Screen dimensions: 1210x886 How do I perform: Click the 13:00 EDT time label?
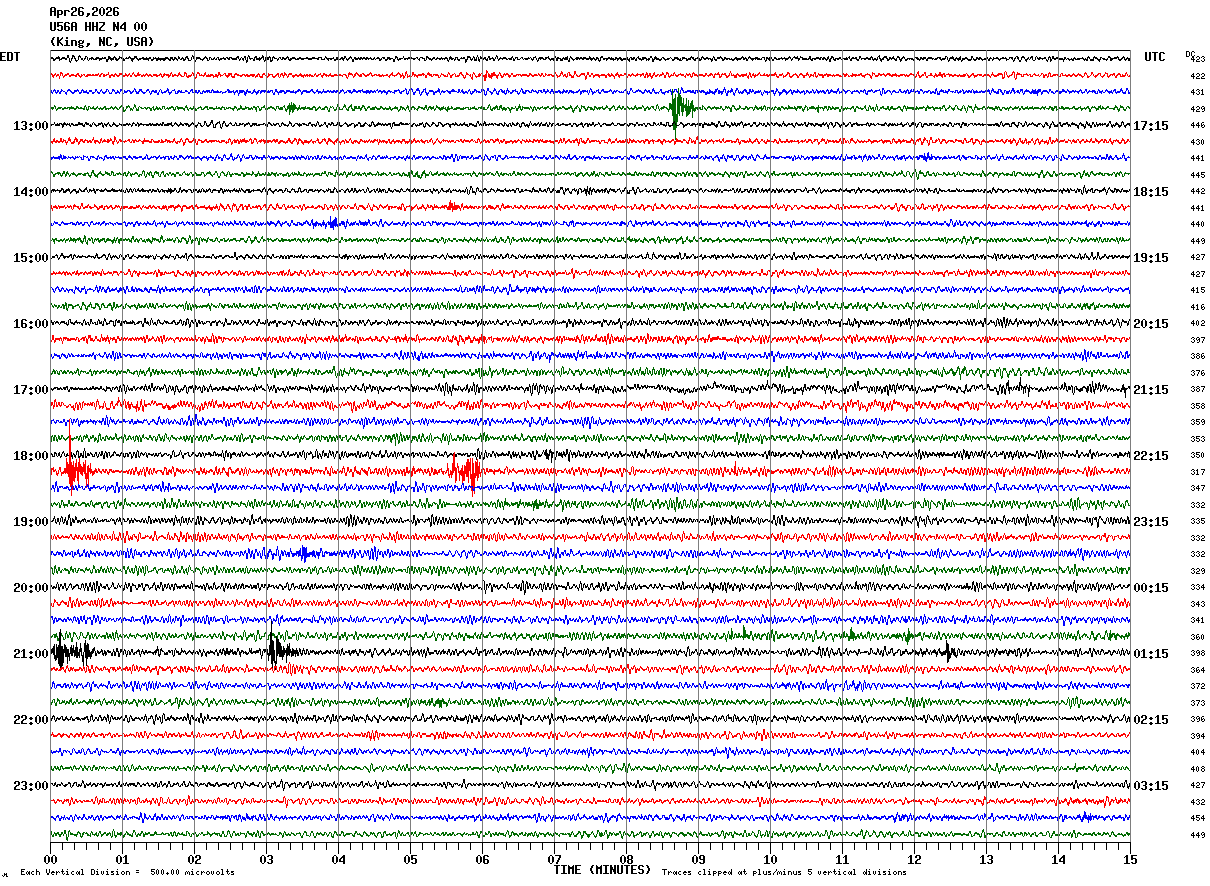30,126
